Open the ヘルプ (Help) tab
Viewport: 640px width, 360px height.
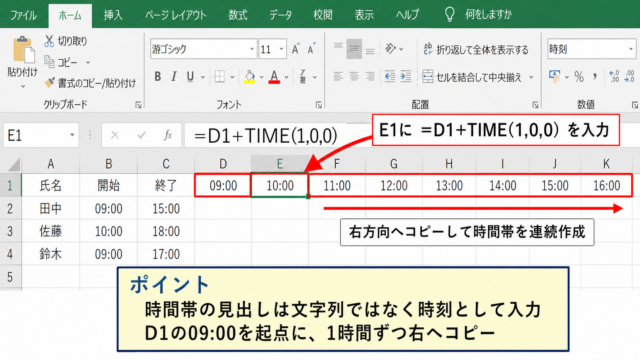coord(407,15)
